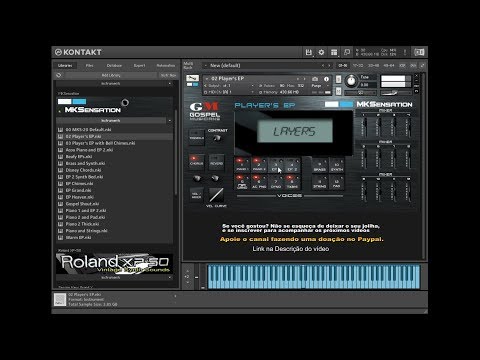Screen dimensions: 480x360
Task: Open Roland XP-50 Instruments dropdown arrow
Action: click(170, 277)
